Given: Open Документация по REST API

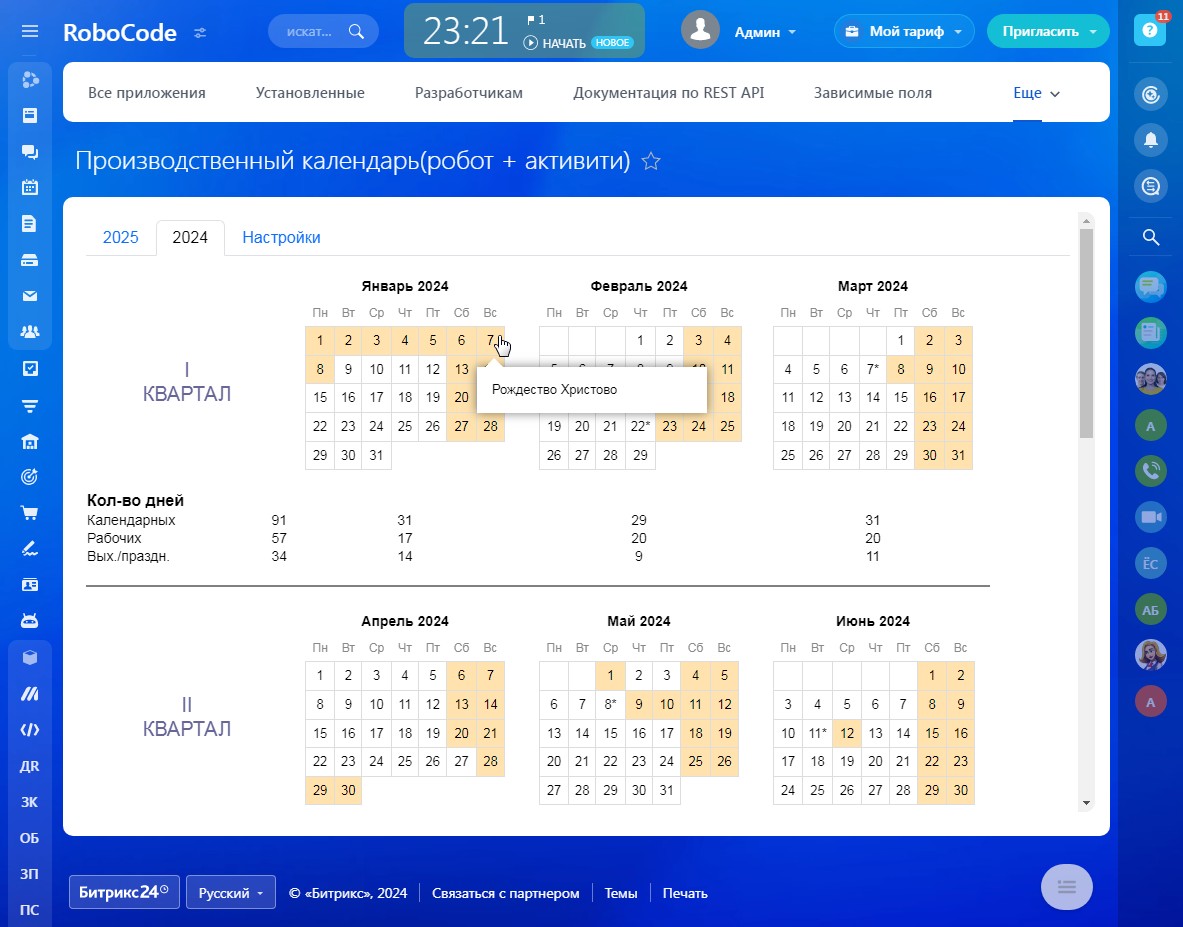Looking at the screenshot, I should 668,93.
